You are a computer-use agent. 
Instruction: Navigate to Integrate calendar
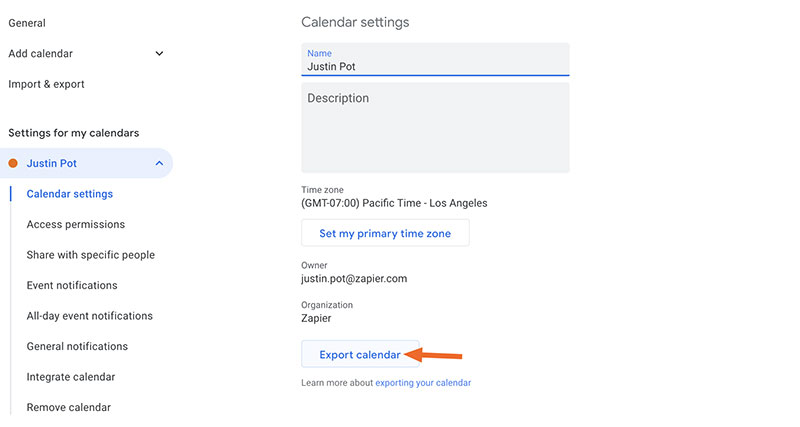click(x=71, y=377)
